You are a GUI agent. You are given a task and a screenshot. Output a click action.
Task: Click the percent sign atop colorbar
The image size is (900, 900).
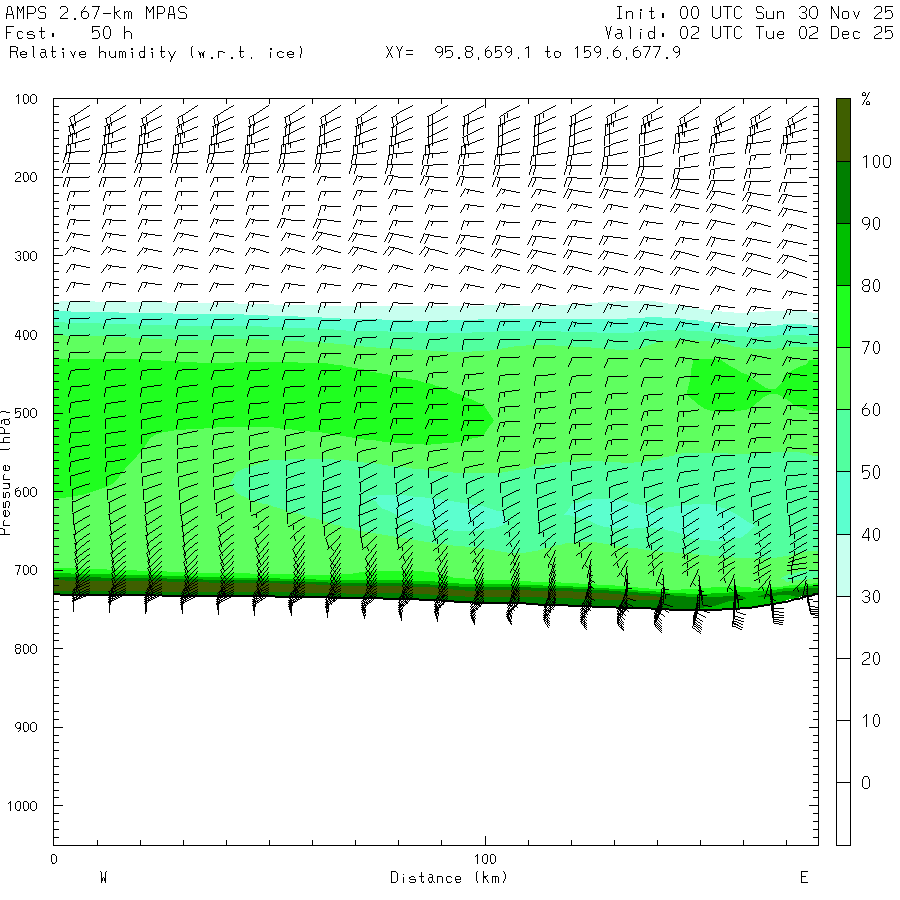pyautogui.click(x=866, y=99)
